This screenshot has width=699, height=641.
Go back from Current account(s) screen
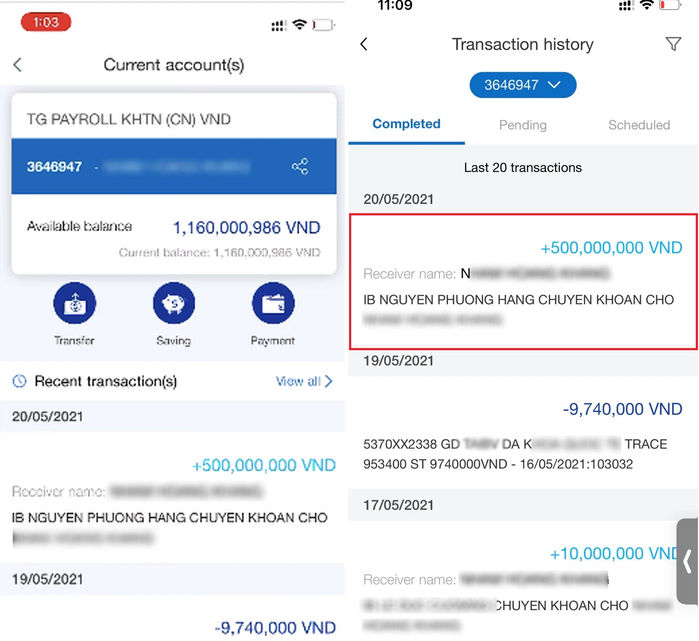(x=17, y=65)
